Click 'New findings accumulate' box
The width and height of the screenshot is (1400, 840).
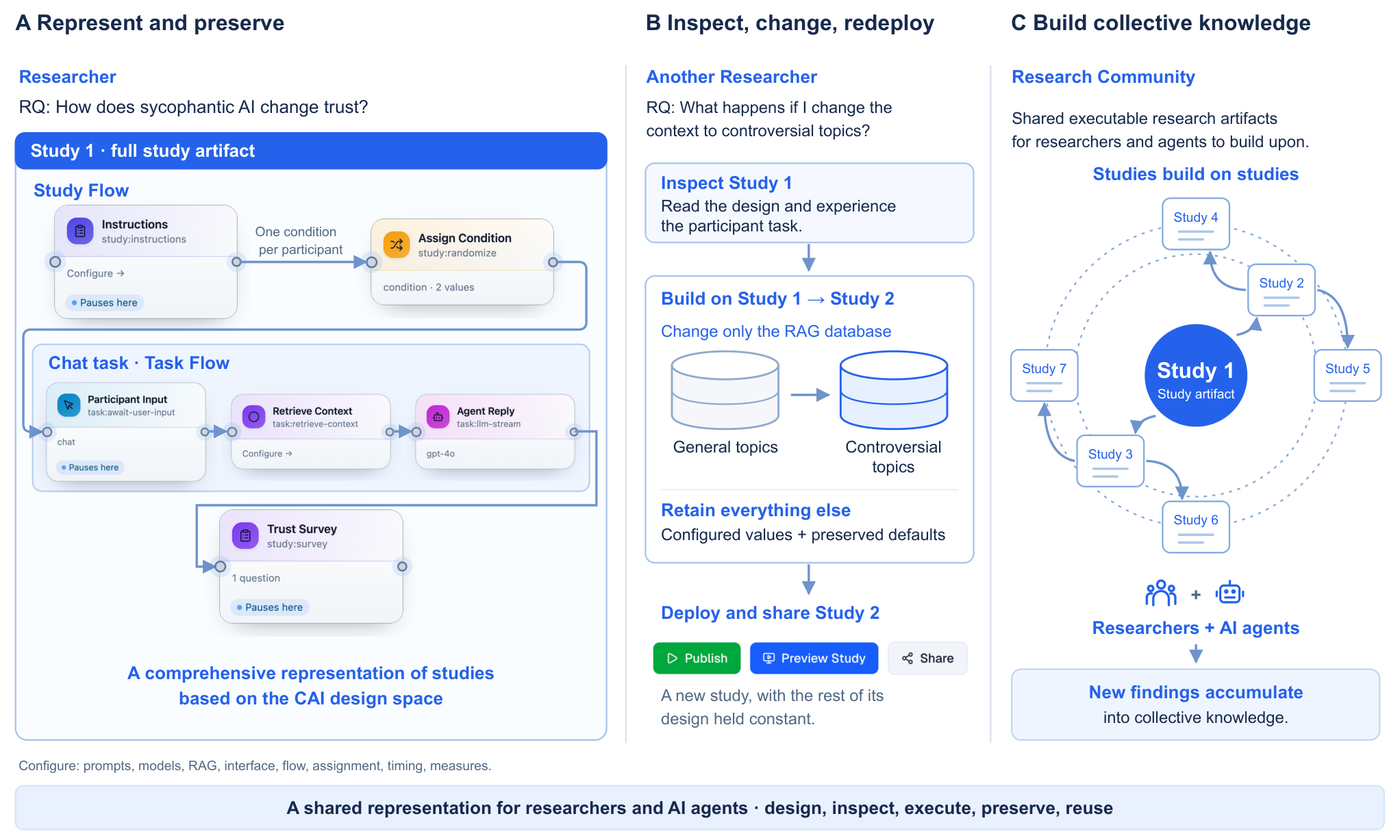pos(1196,704)
